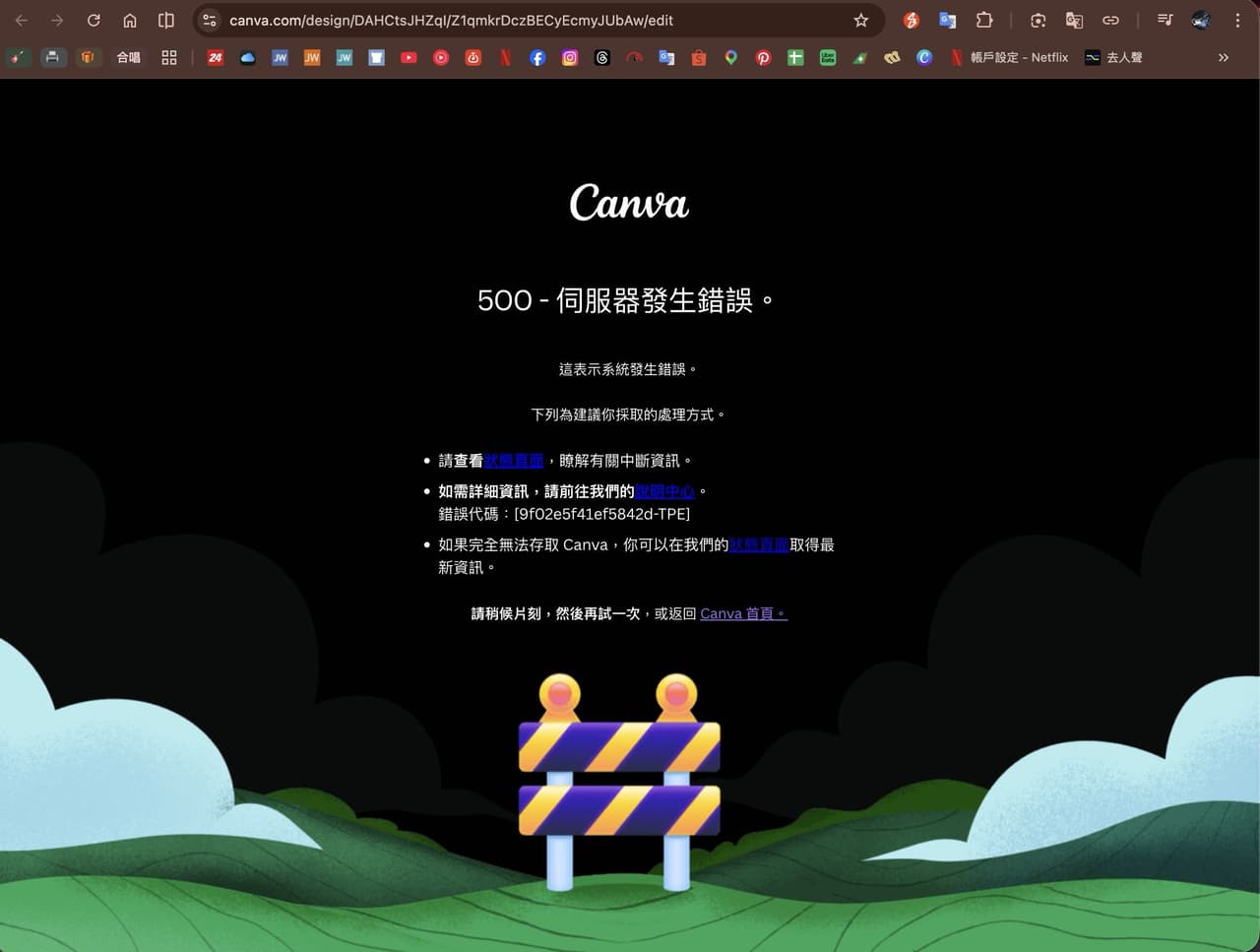View site information icon in address bar
Screen dimensions: 1260x952
click(210, 20)
